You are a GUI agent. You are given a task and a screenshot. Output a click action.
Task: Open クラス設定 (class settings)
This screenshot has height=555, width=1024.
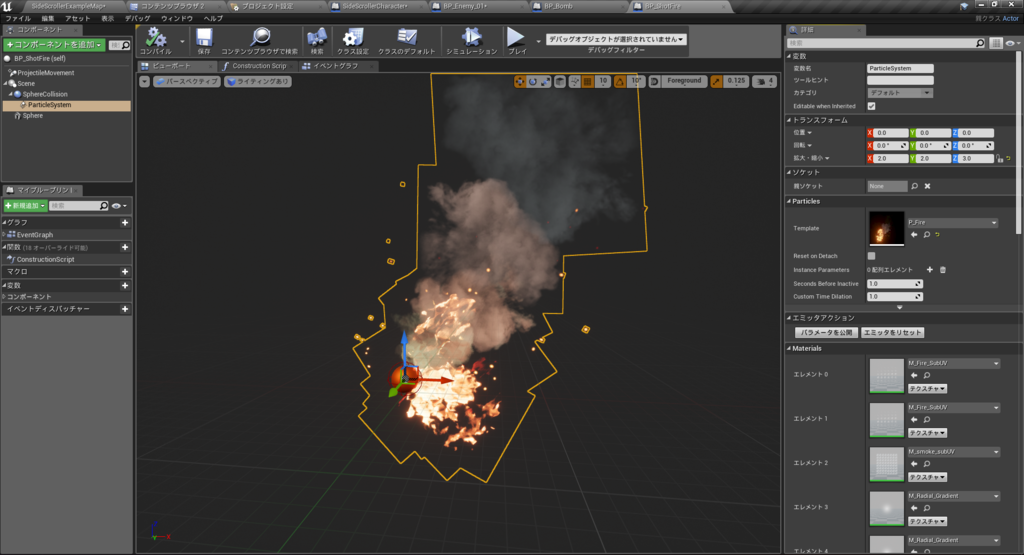(x=353, y=40)
